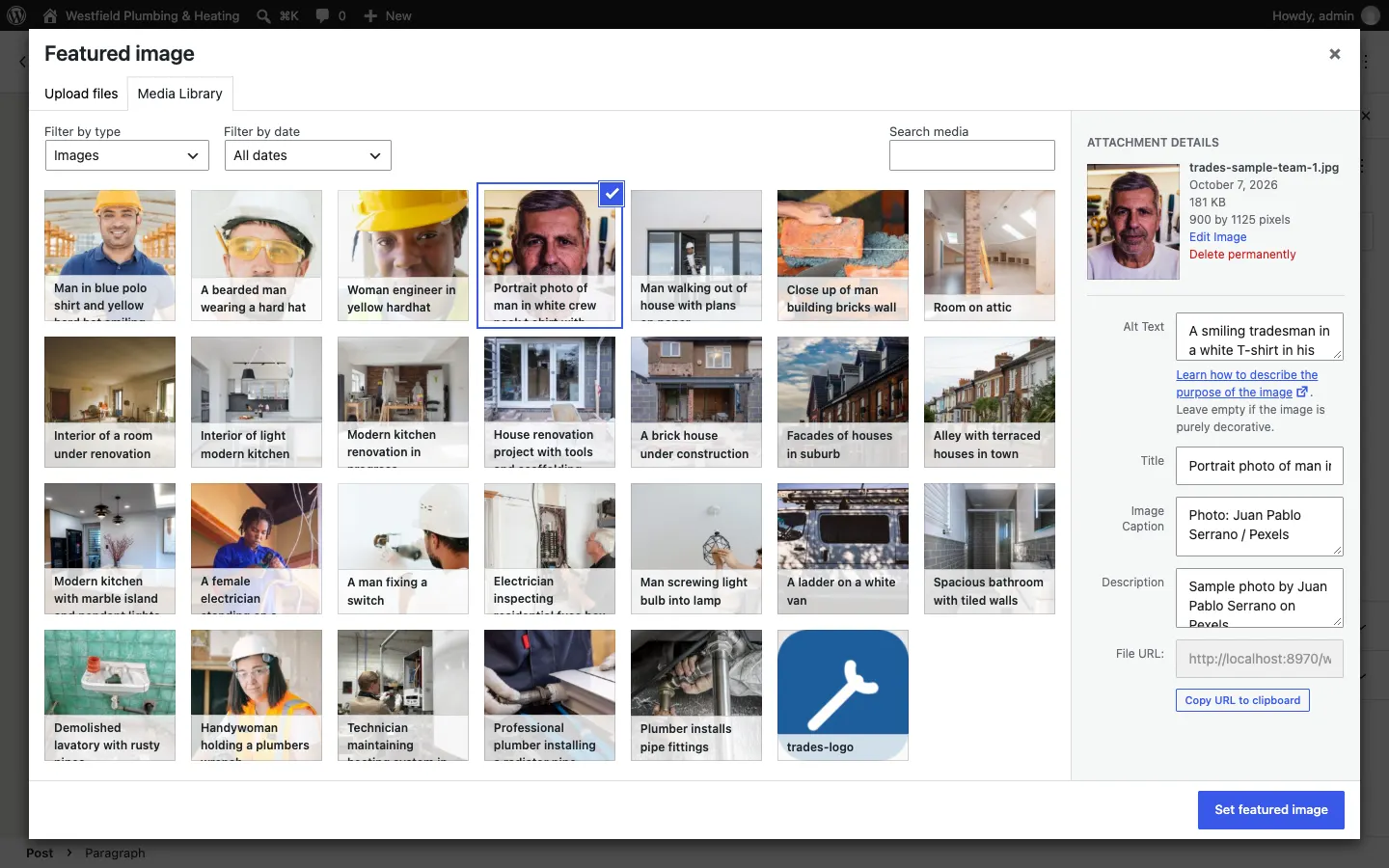1389x868 pixels.
Task: Select modern kitchen with marble island image
Action: tap(110, 549)
